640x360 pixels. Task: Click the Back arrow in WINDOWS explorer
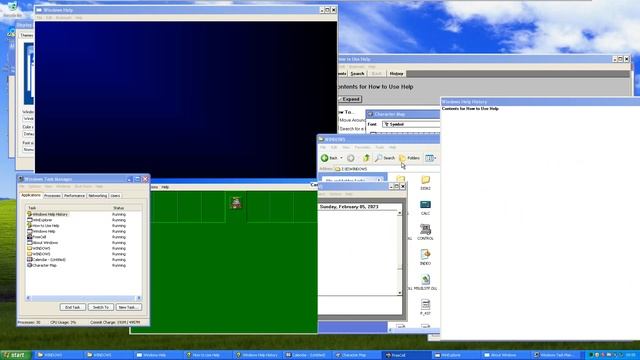pyautogui.click(x=325, y=158)
